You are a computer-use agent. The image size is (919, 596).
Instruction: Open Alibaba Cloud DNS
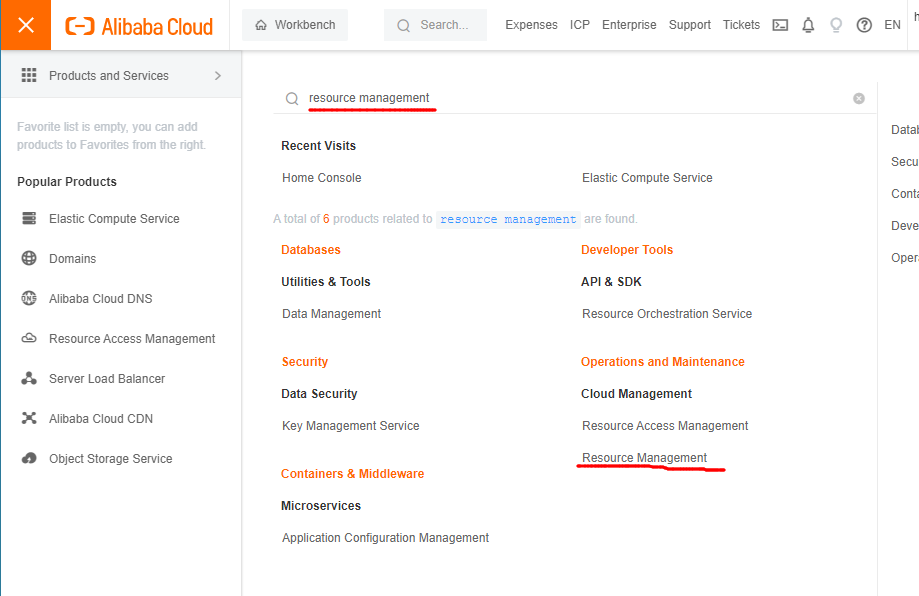(100, 298)
